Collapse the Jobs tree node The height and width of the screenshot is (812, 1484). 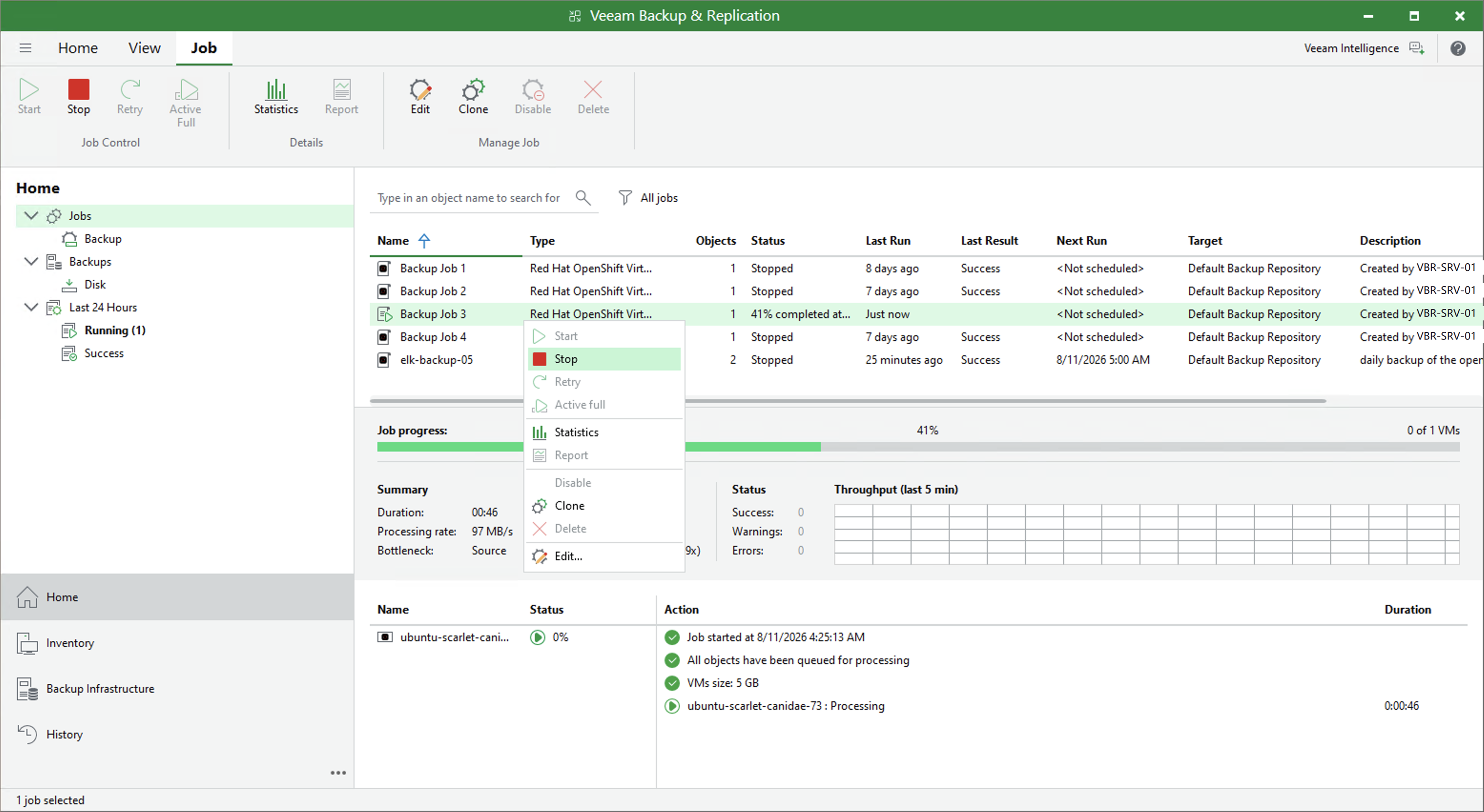pos(31,216)
